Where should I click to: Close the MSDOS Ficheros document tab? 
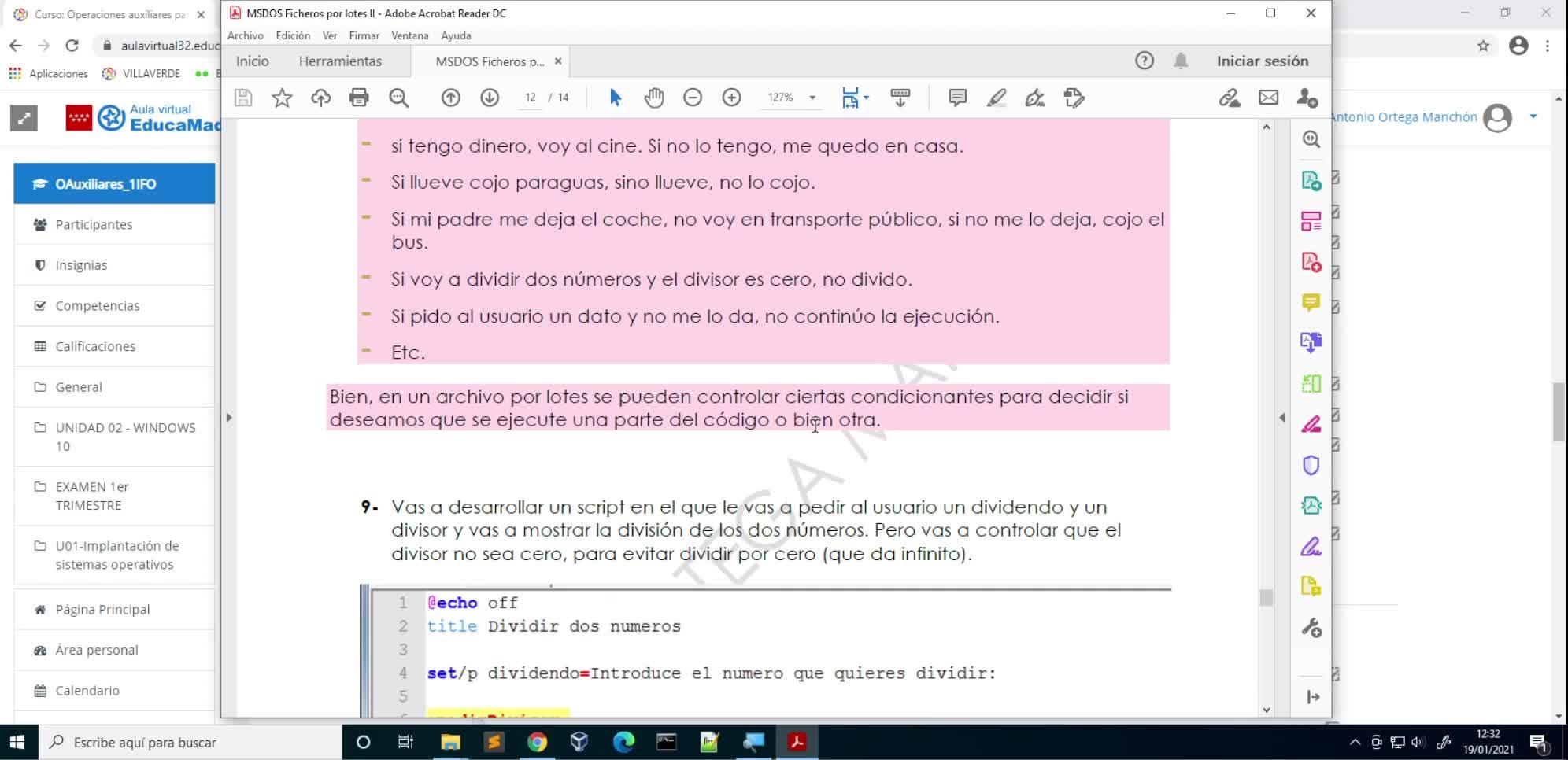click(x=558, y=61)
